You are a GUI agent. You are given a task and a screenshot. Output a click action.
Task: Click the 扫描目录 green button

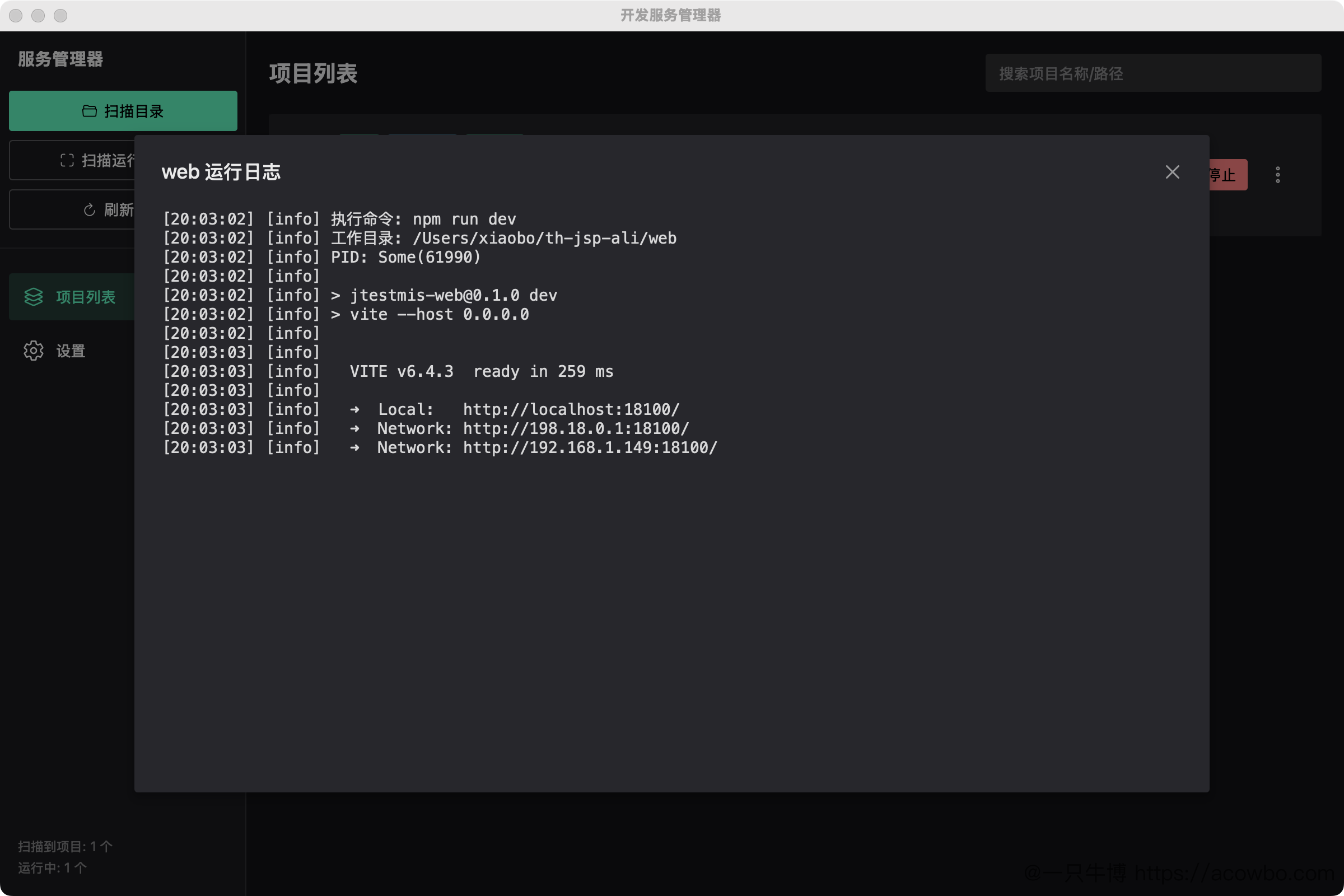point(123,111)
